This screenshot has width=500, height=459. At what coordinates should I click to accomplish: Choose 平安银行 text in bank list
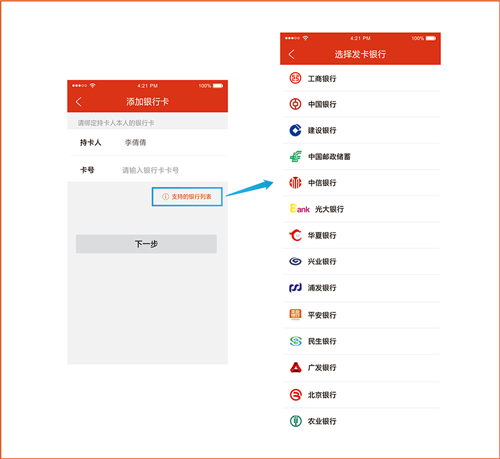coord(322,315)
